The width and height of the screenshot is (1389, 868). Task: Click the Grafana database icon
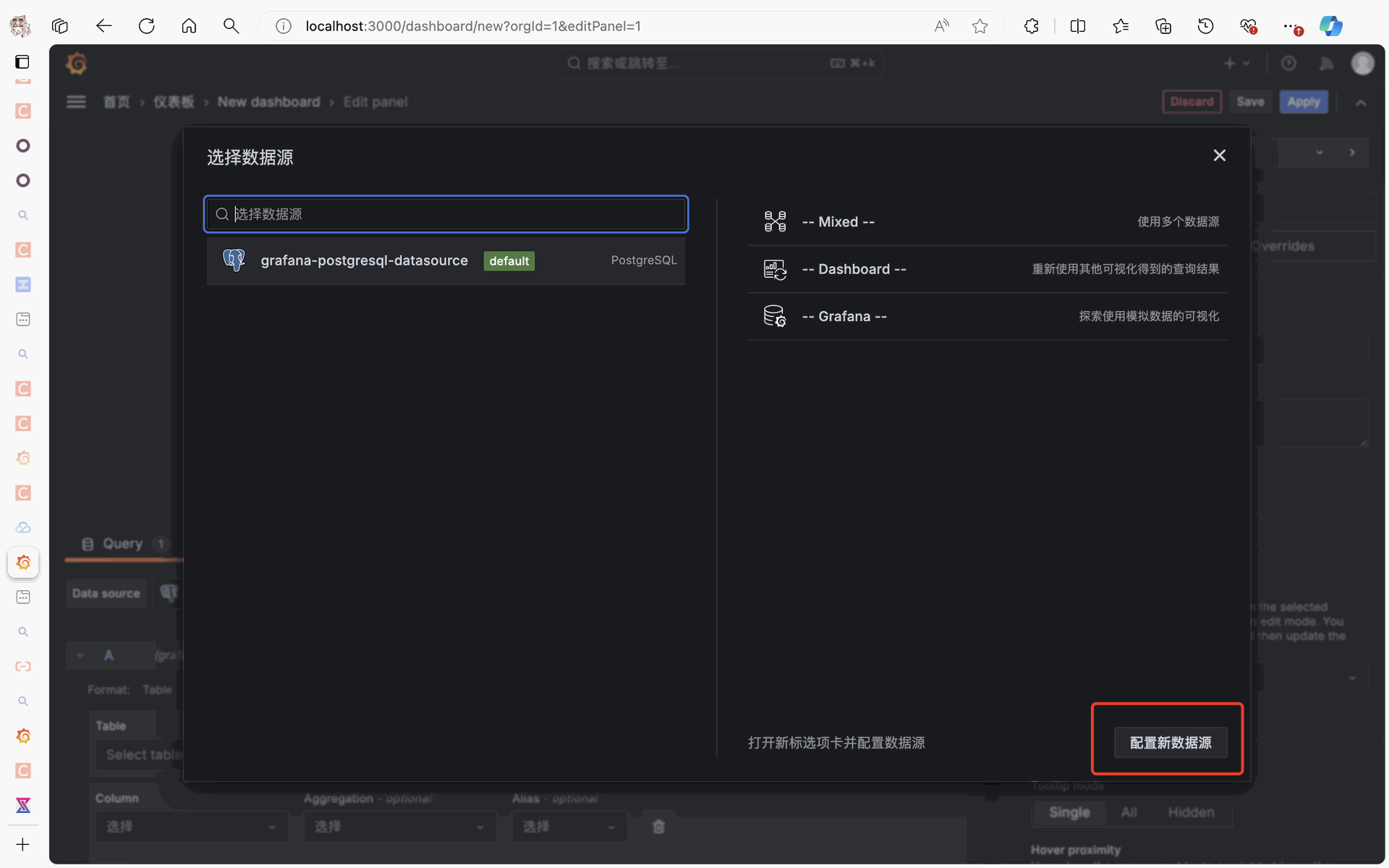click(775, 316)
